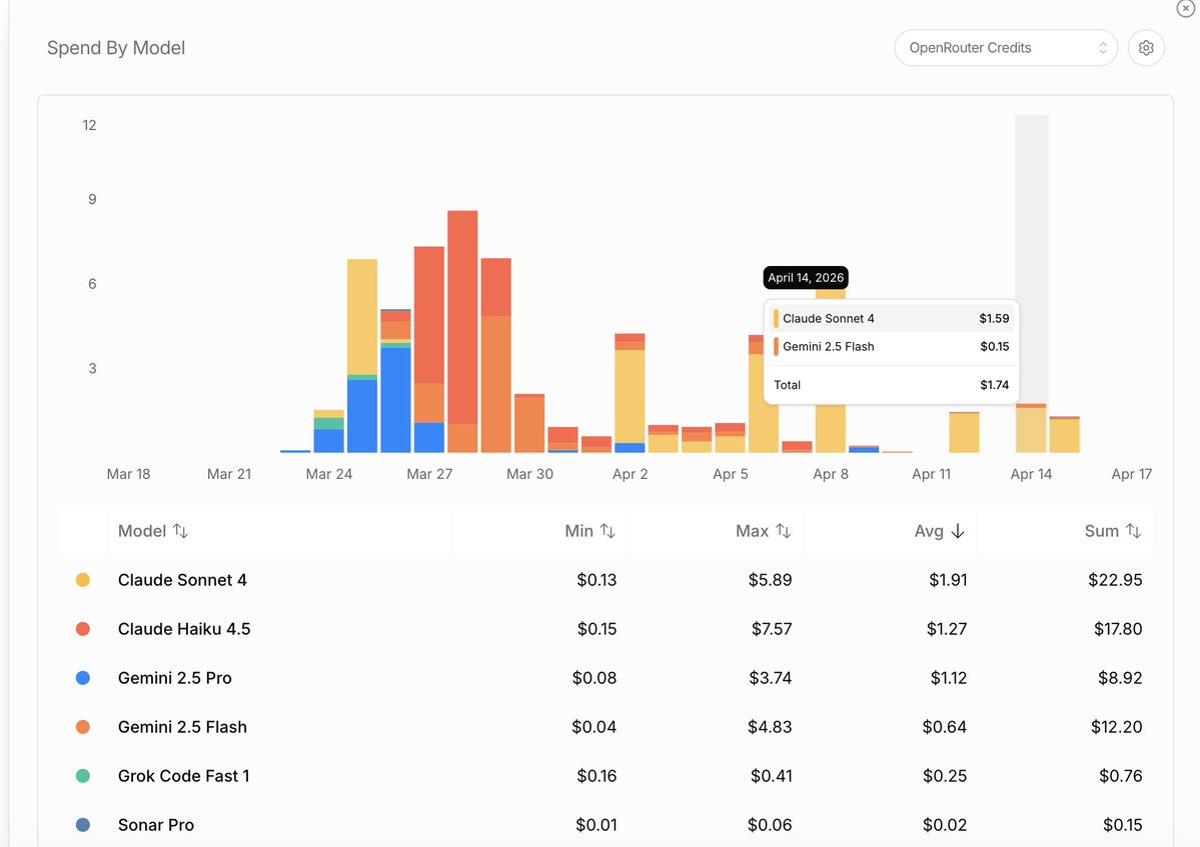The height and width of the screenshot is (847, 1200).
Task: Click Grok Code Fast 1 model name
Action: coord(183,776)
